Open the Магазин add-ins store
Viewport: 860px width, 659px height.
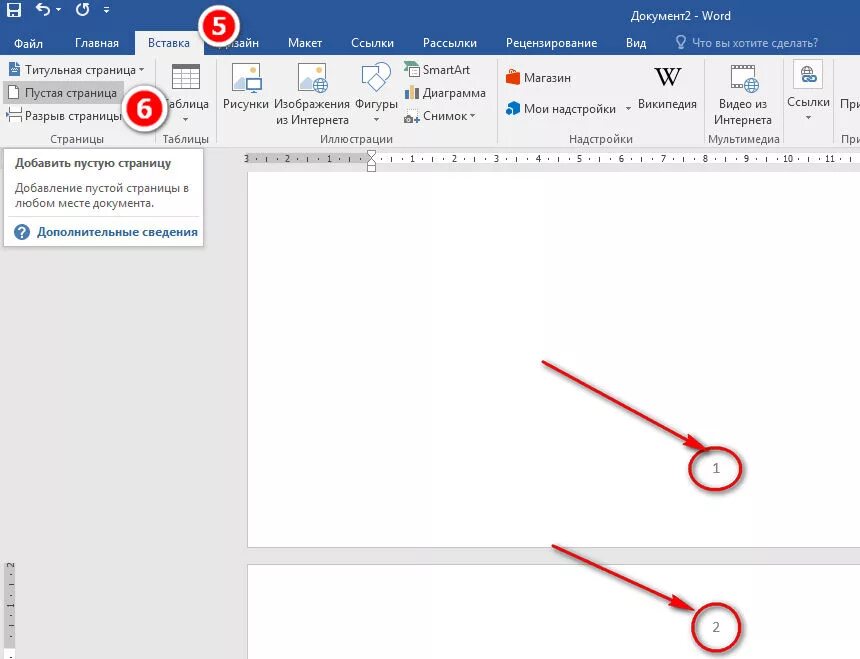tap(538, 78)
